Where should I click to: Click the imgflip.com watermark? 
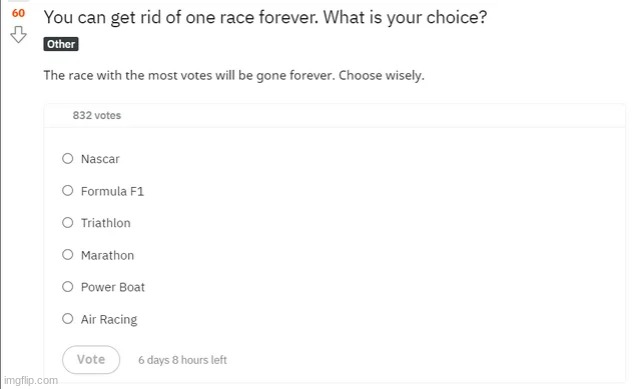pyautogui.click(x=31, y=380)
